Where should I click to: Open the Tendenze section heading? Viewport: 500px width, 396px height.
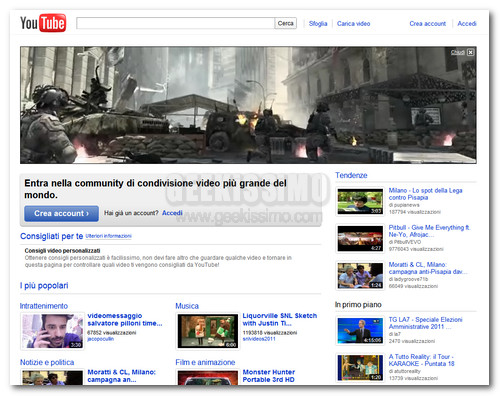pos(351,175)
